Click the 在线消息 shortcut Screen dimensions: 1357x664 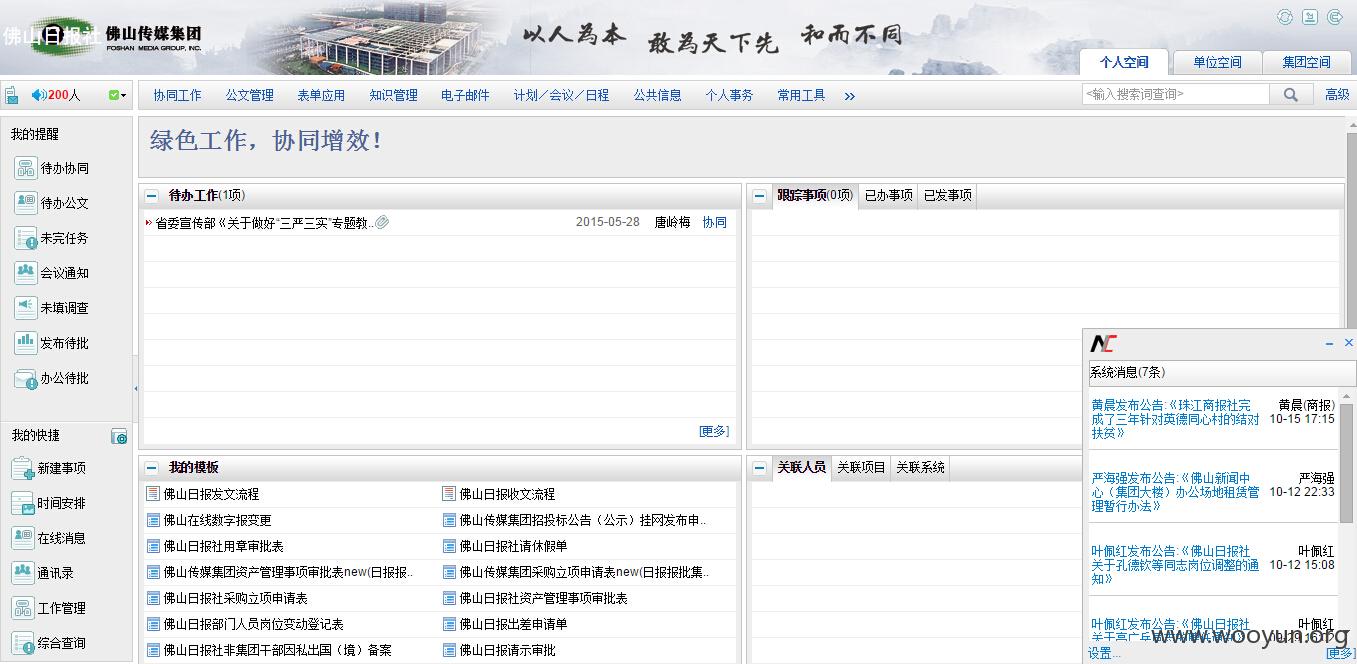50,538
